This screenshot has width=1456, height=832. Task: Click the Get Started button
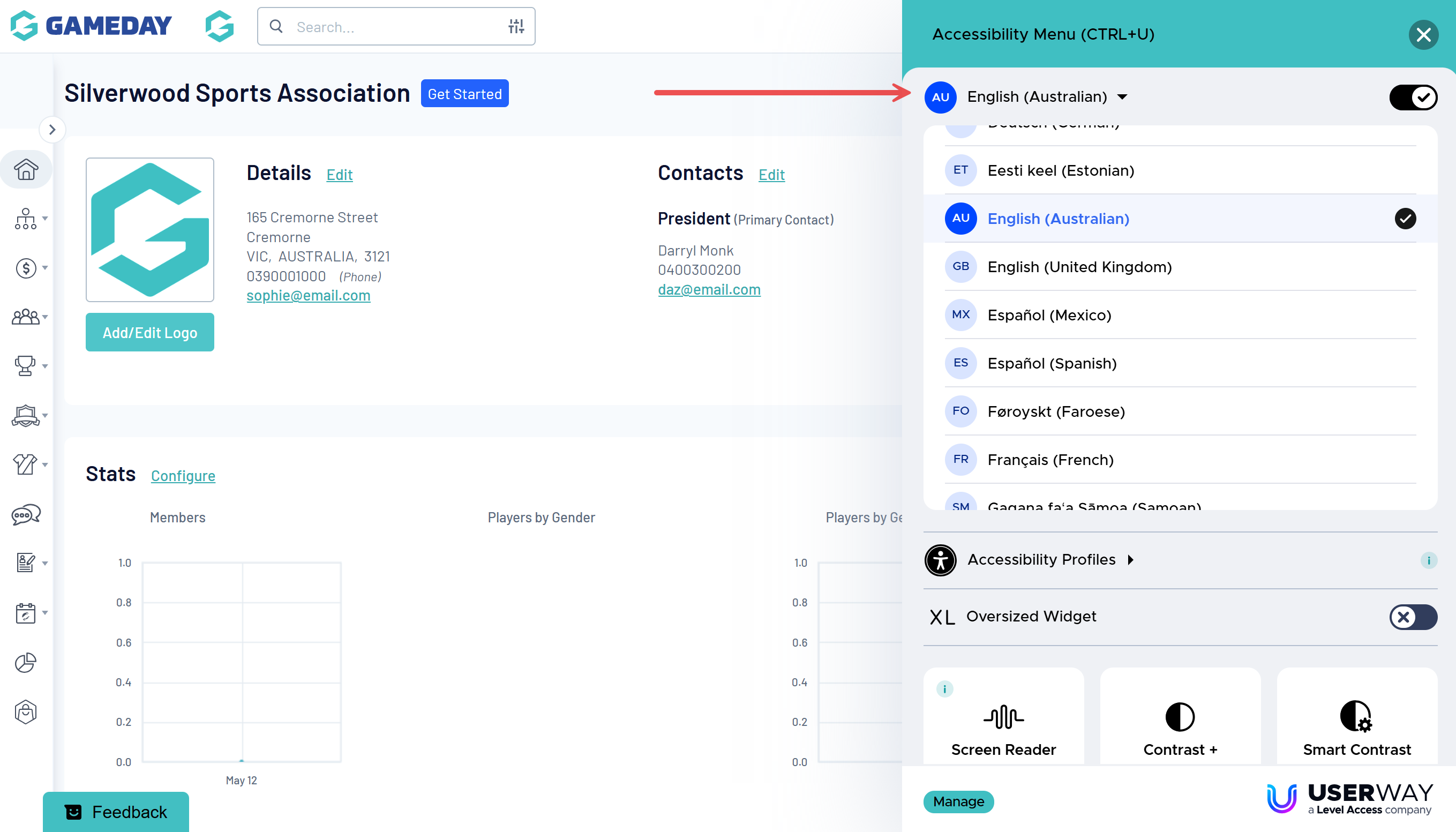tap(464, 94)
